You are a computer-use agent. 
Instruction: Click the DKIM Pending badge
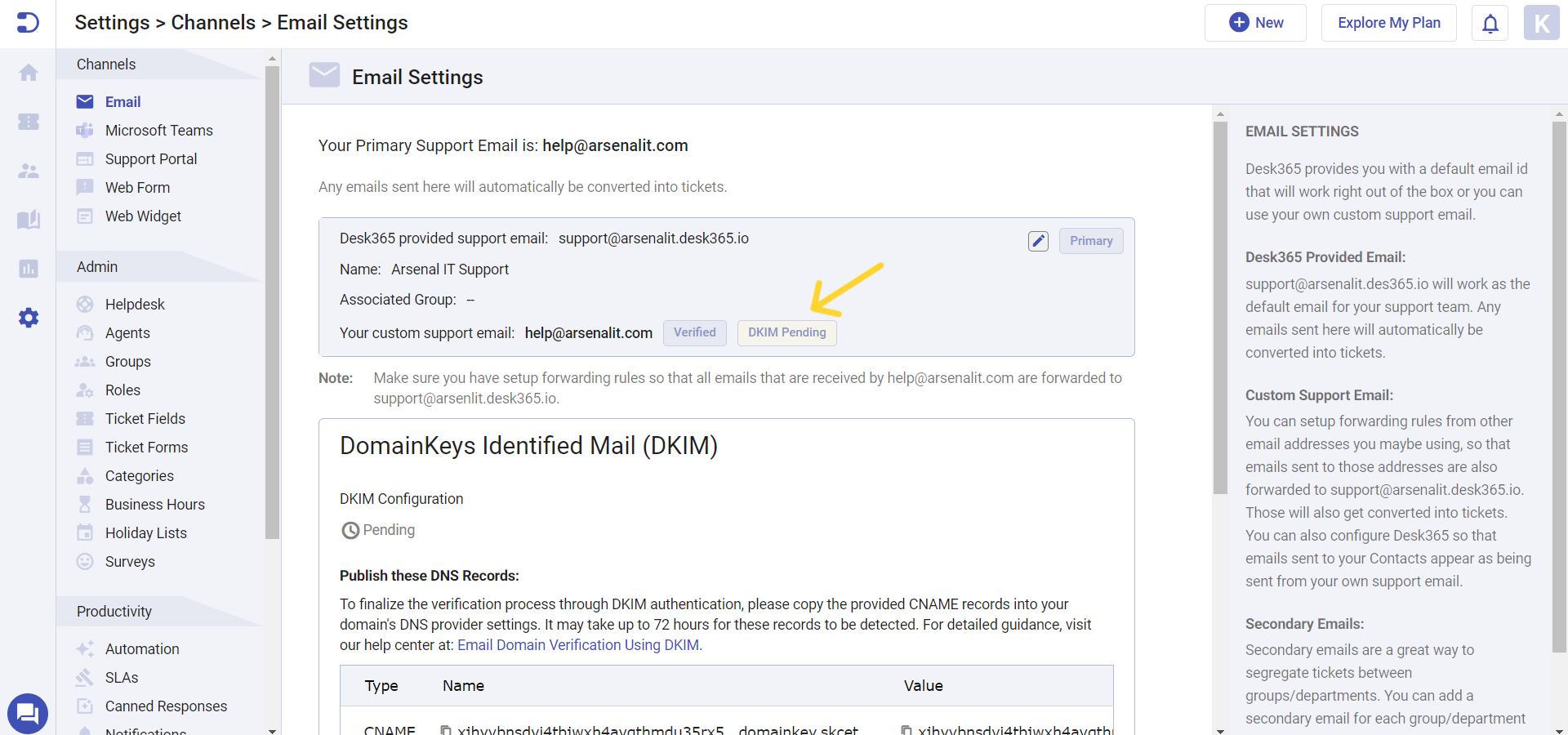(x=786, y=332)
